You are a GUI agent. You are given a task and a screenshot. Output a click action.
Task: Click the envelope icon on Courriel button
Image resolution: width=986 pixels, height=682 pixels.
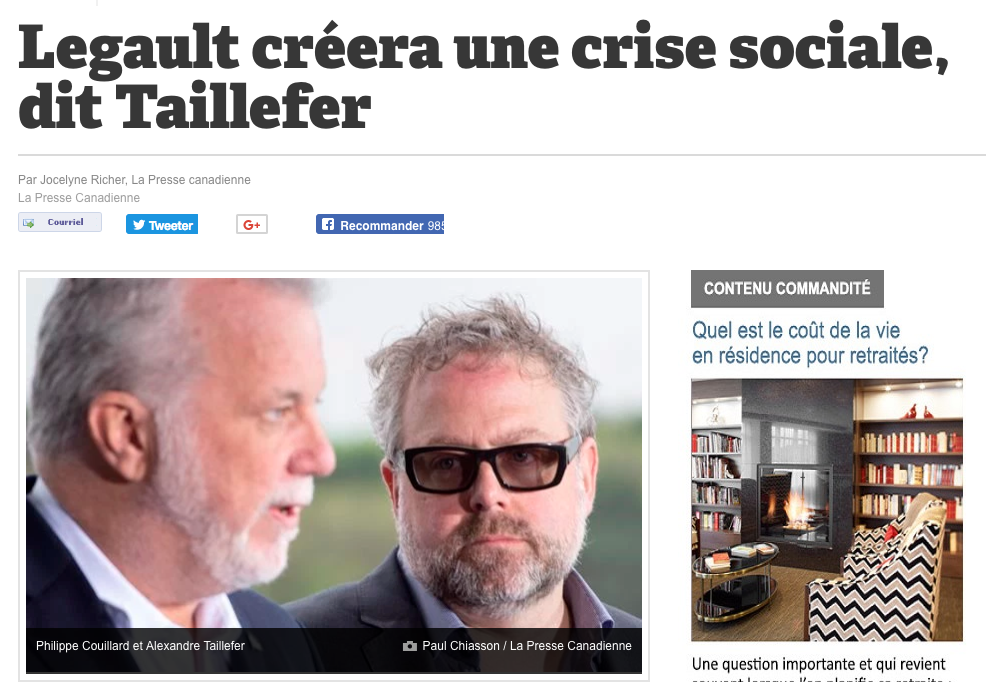click(28, 223)
